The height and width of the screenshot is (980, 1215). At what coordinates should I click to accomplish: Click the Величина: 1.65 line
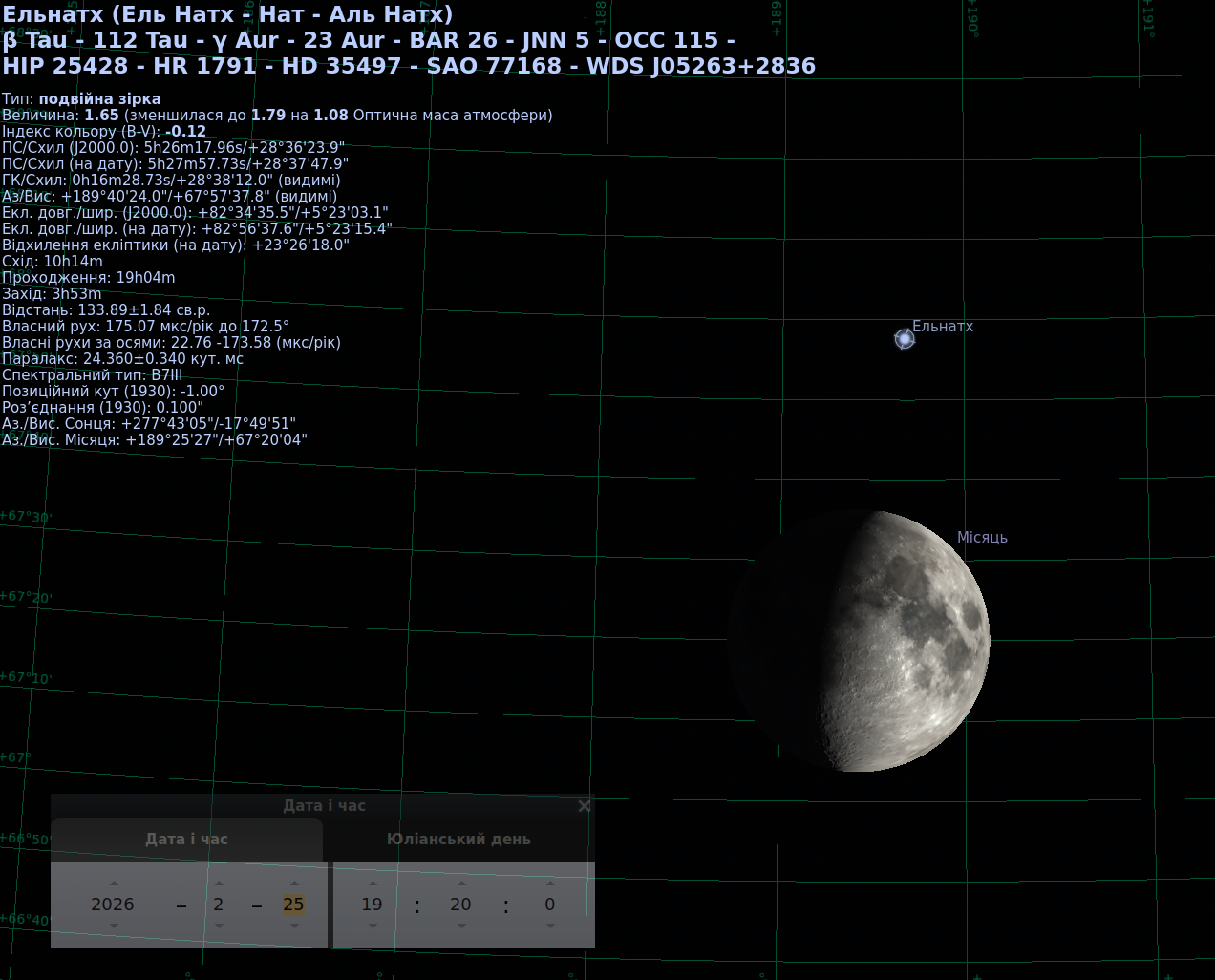point(277,116)
